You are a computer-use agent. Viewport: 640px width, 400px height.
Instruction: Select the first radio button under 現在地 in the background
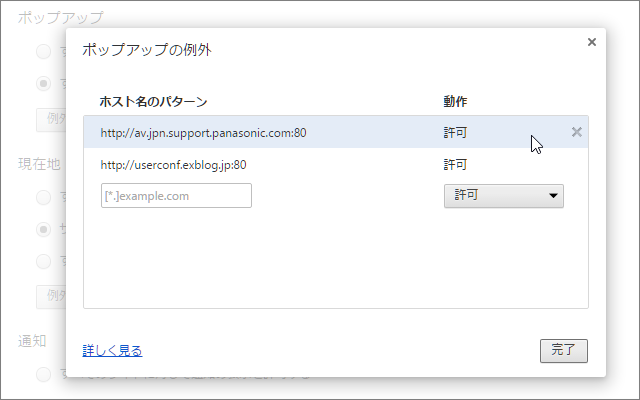click(44, 197)
